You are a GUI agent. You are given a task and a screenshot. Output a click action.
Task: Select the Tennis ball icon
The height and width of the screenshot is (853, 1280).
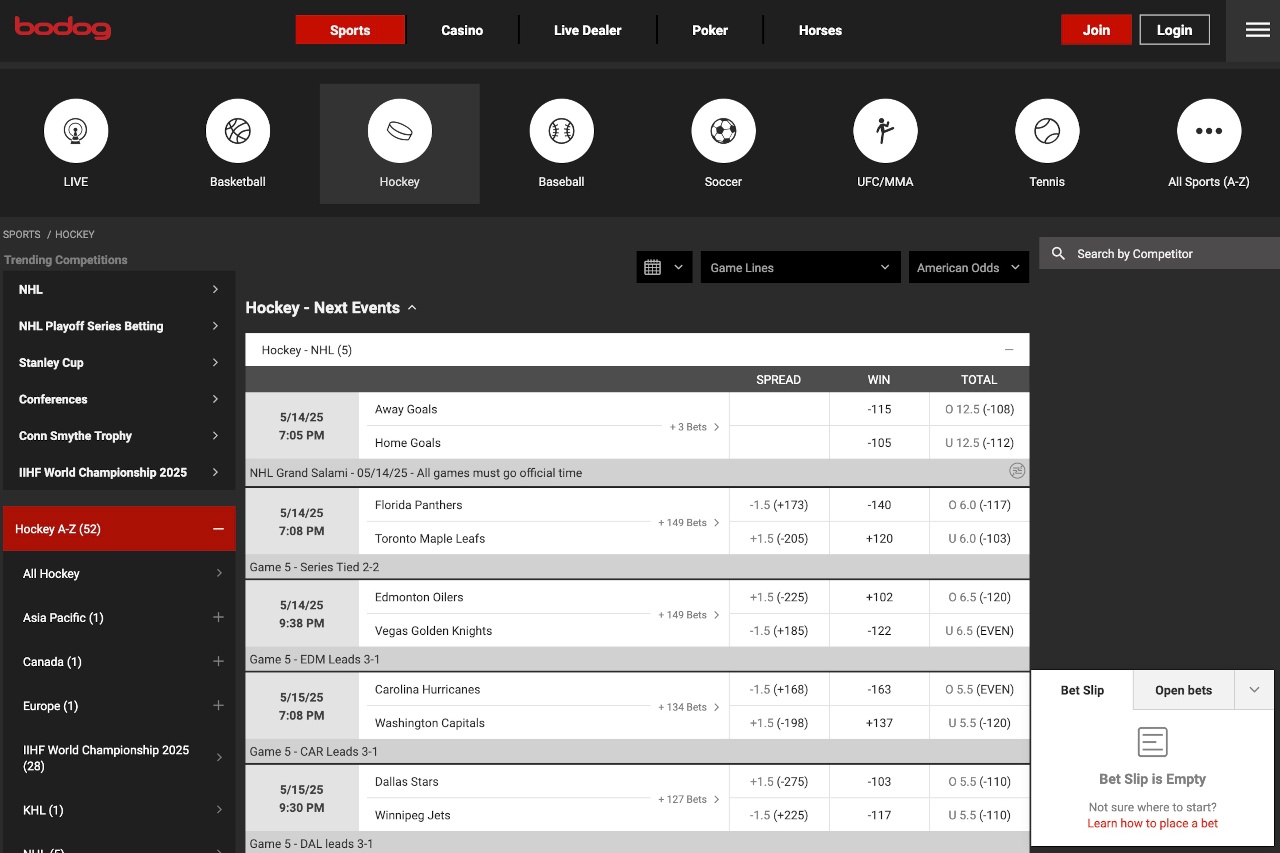(x=1047, y=130)
